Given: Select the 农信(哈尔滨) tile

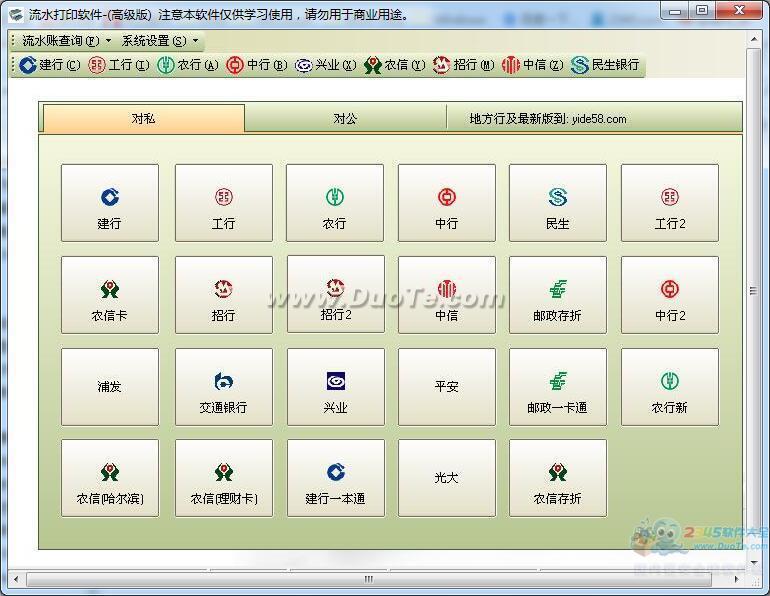Looking at the screenshot, I should [110, 478].
